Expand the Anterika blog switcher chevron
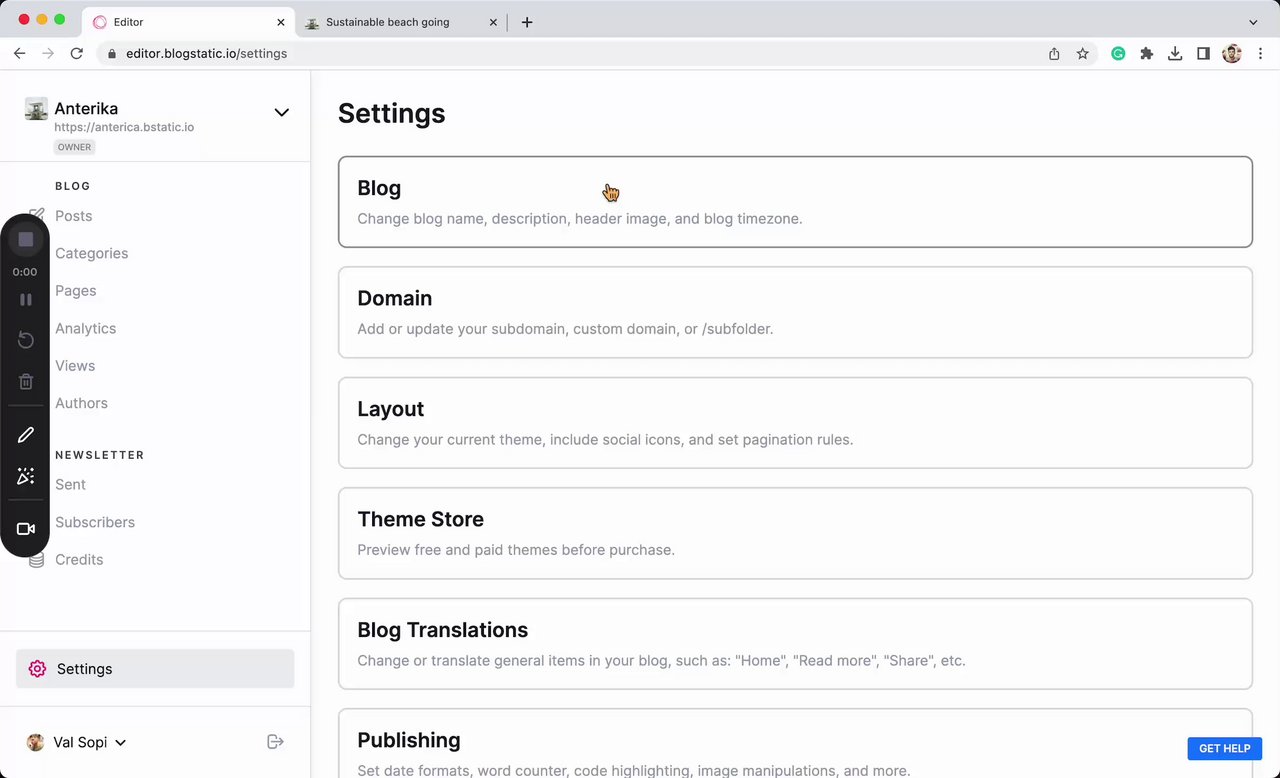The width and height of the screenshot is (1280, 778). 281,112
